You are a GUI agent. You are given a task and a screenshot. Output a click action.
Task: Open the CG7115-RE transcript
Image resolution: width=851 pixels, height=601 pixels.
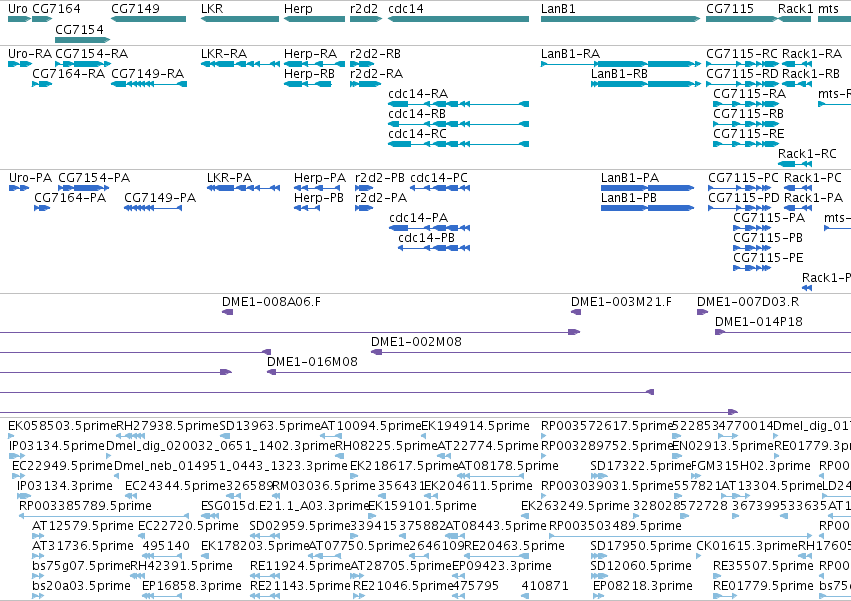[x=746, y=144]
